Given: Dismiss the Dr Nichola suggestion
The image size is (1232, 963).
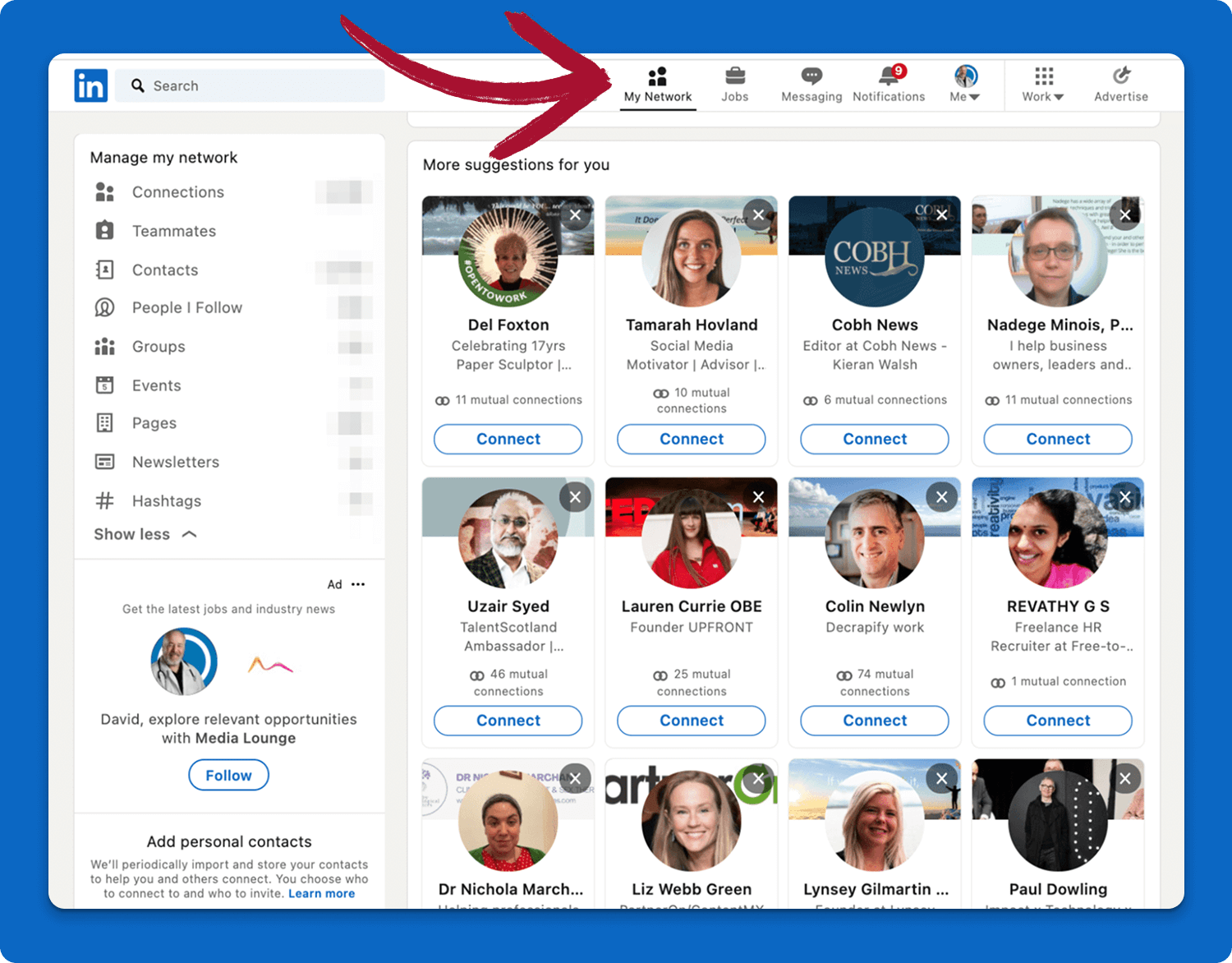Looking at the screenshot, I should 575,778.
